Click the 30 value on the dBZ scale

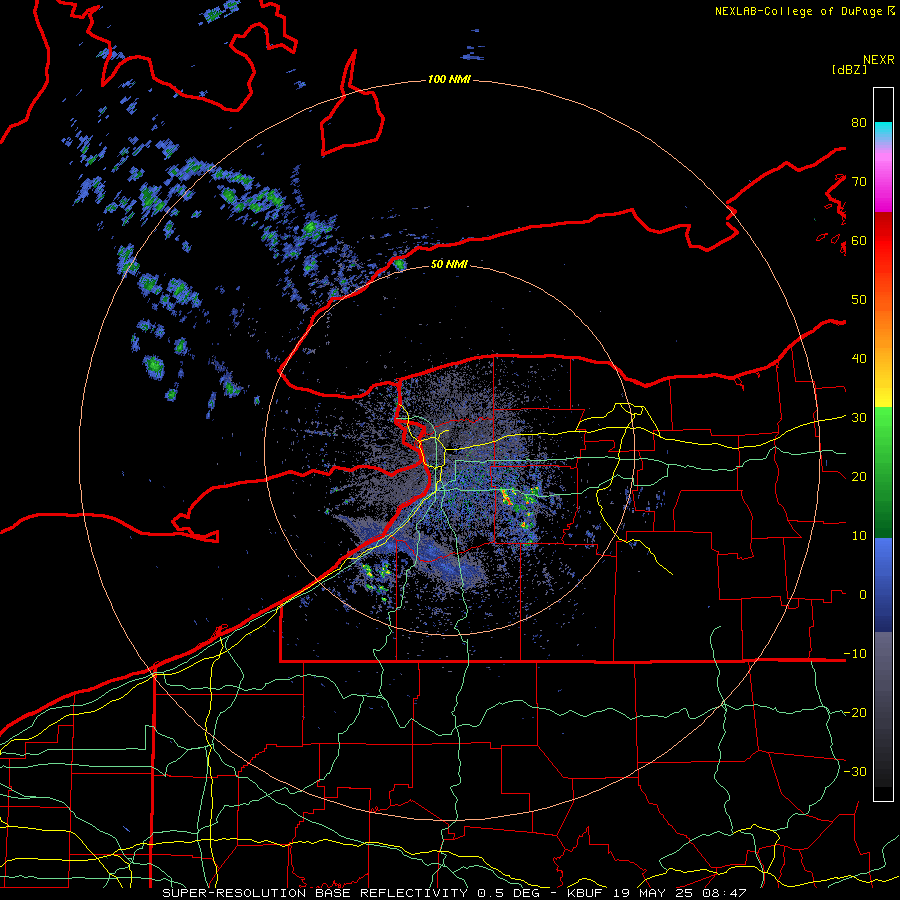pos(859,418)
